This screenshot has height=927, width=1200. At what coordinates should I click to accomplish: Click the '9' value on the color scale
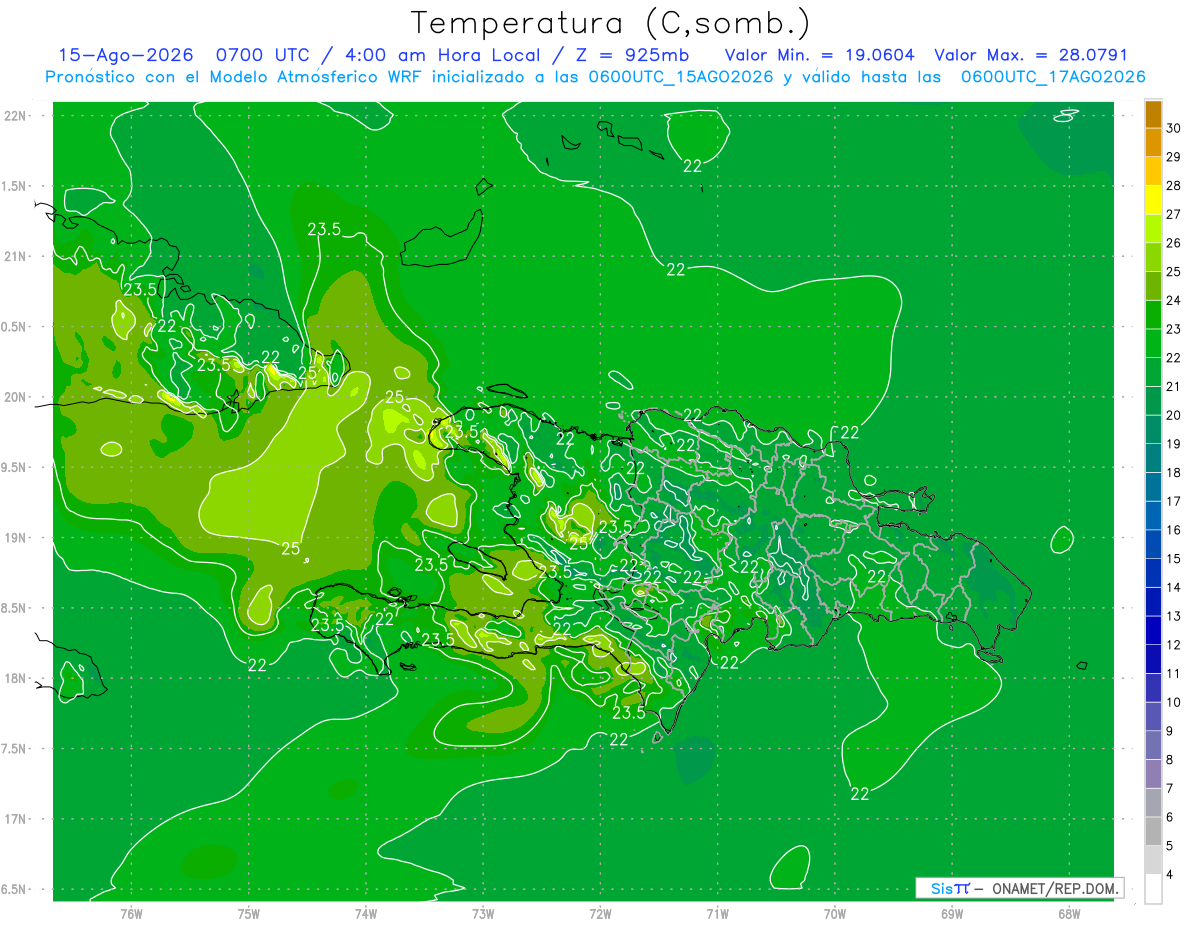click(1171, 731)
